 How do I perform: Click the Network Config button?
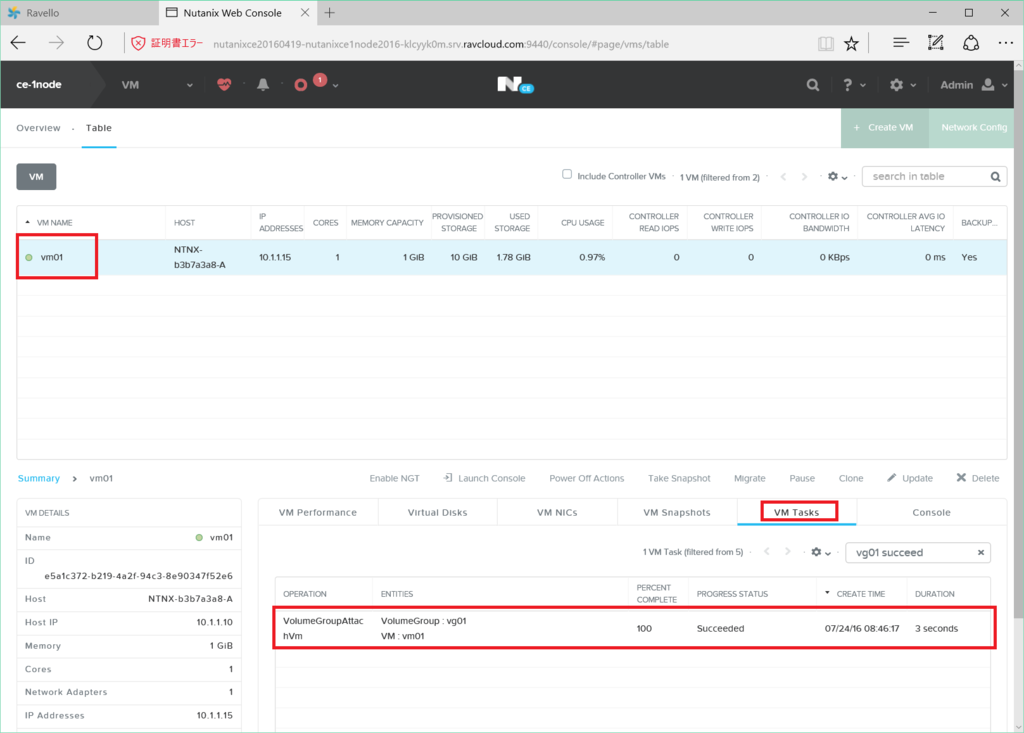[x=972, y=127]
